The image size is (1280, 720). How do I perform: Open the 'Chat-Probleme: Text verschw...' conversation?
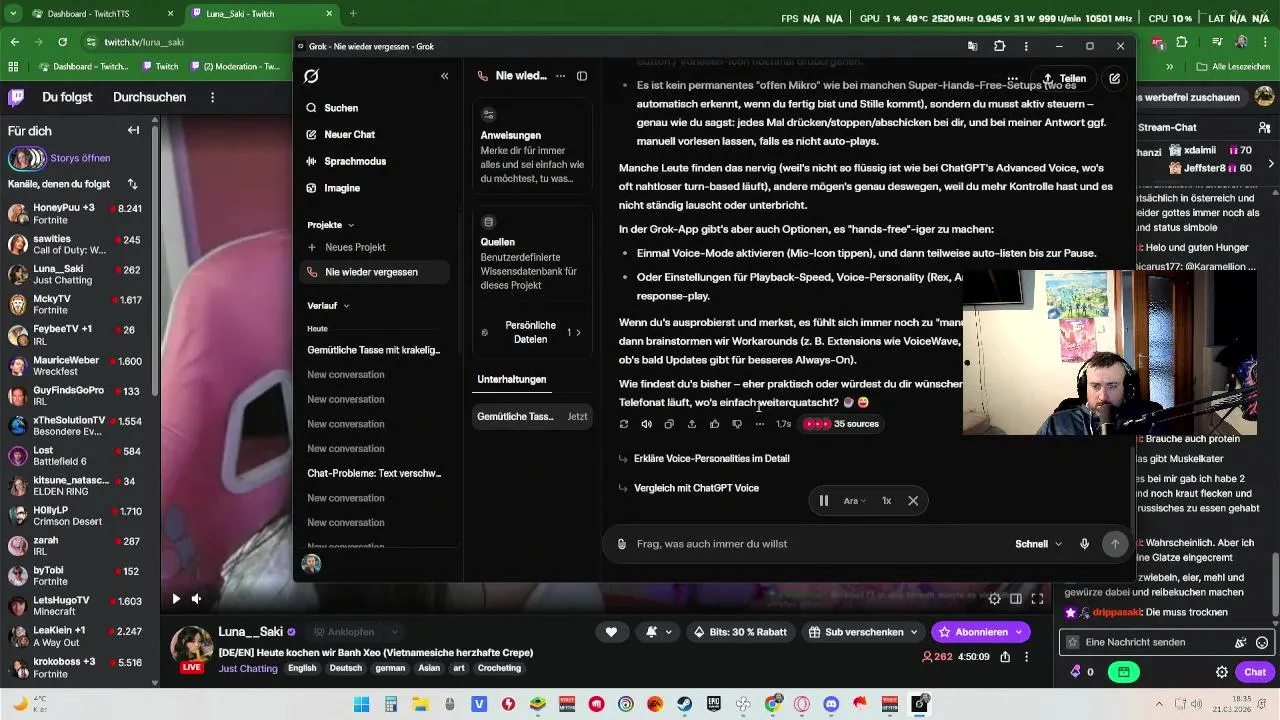click(373, 473)
